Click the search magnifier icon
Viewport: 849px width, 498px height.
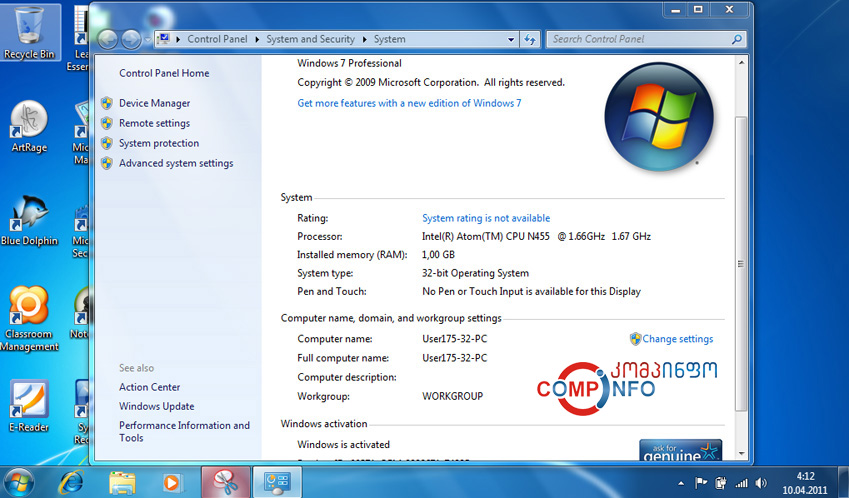pos(736,39)
